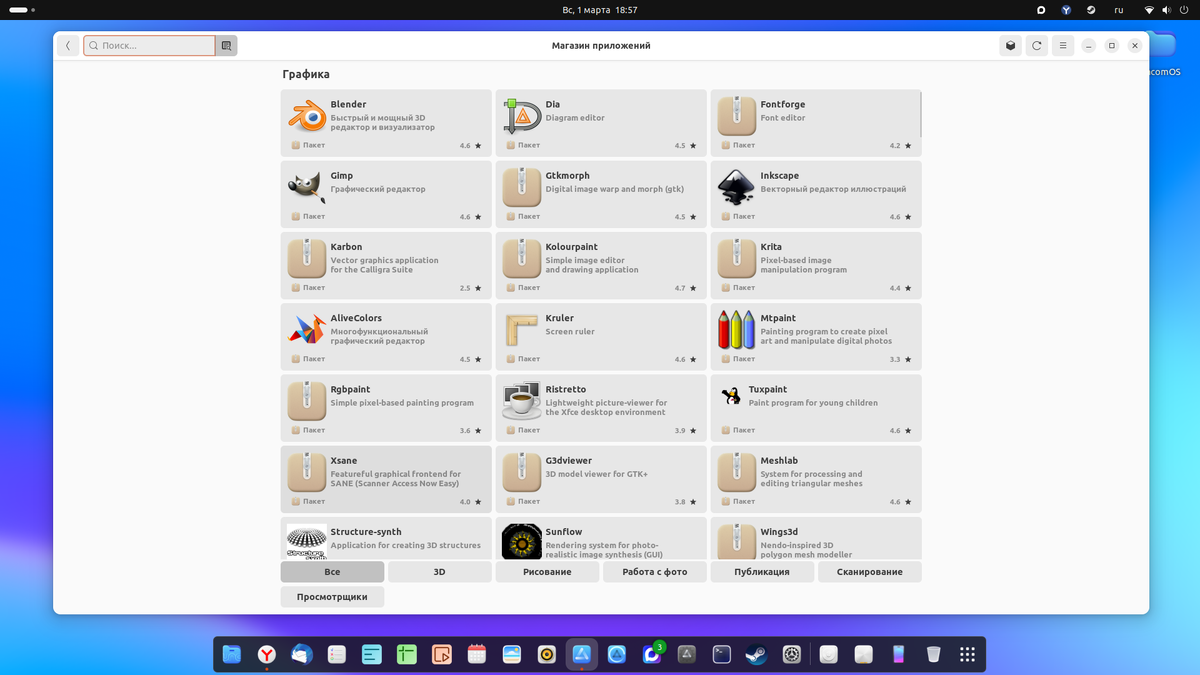Open the hamburger menu in header
The height and width of the screenshot is (675, 1200).
[x=1063, y=46]
